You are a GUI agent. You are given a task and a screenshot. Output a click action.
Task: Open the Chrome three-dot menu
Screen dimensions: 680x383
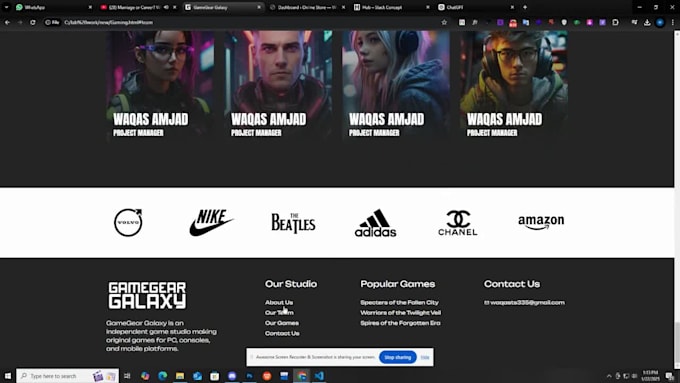(673, 22)
